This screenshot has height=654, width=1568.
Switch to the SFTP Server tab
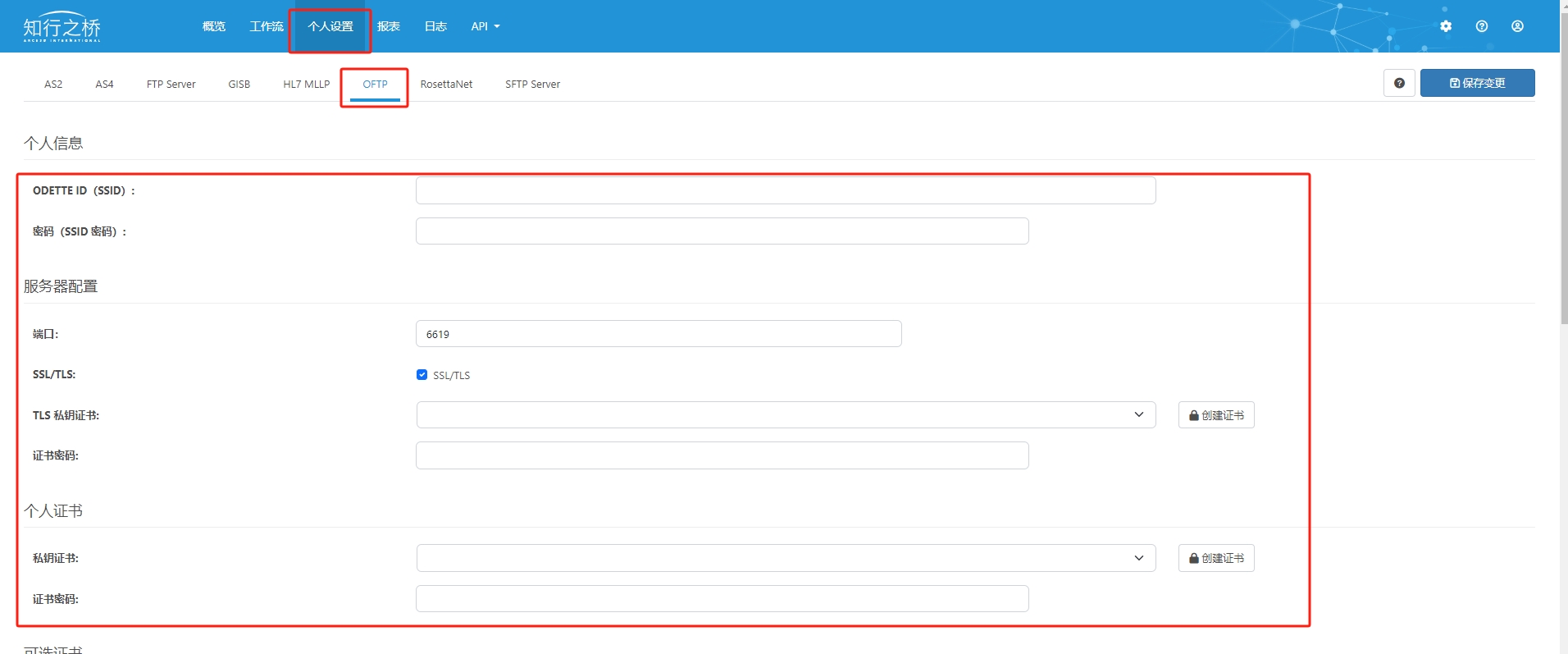click(x=532, y=84)
